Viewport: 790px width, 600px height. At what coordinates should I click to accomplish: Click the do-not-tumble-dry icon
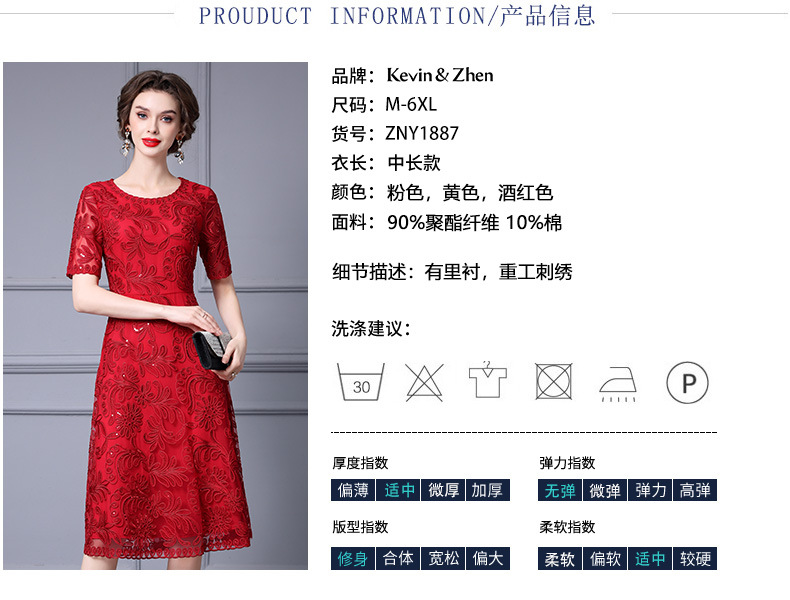click(554, 381)
